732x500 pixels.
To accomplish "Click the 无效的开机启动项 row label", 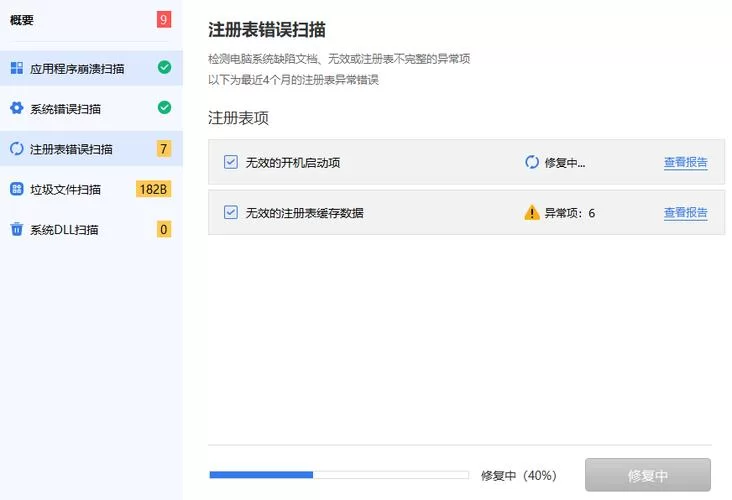I will coord(293,162).
